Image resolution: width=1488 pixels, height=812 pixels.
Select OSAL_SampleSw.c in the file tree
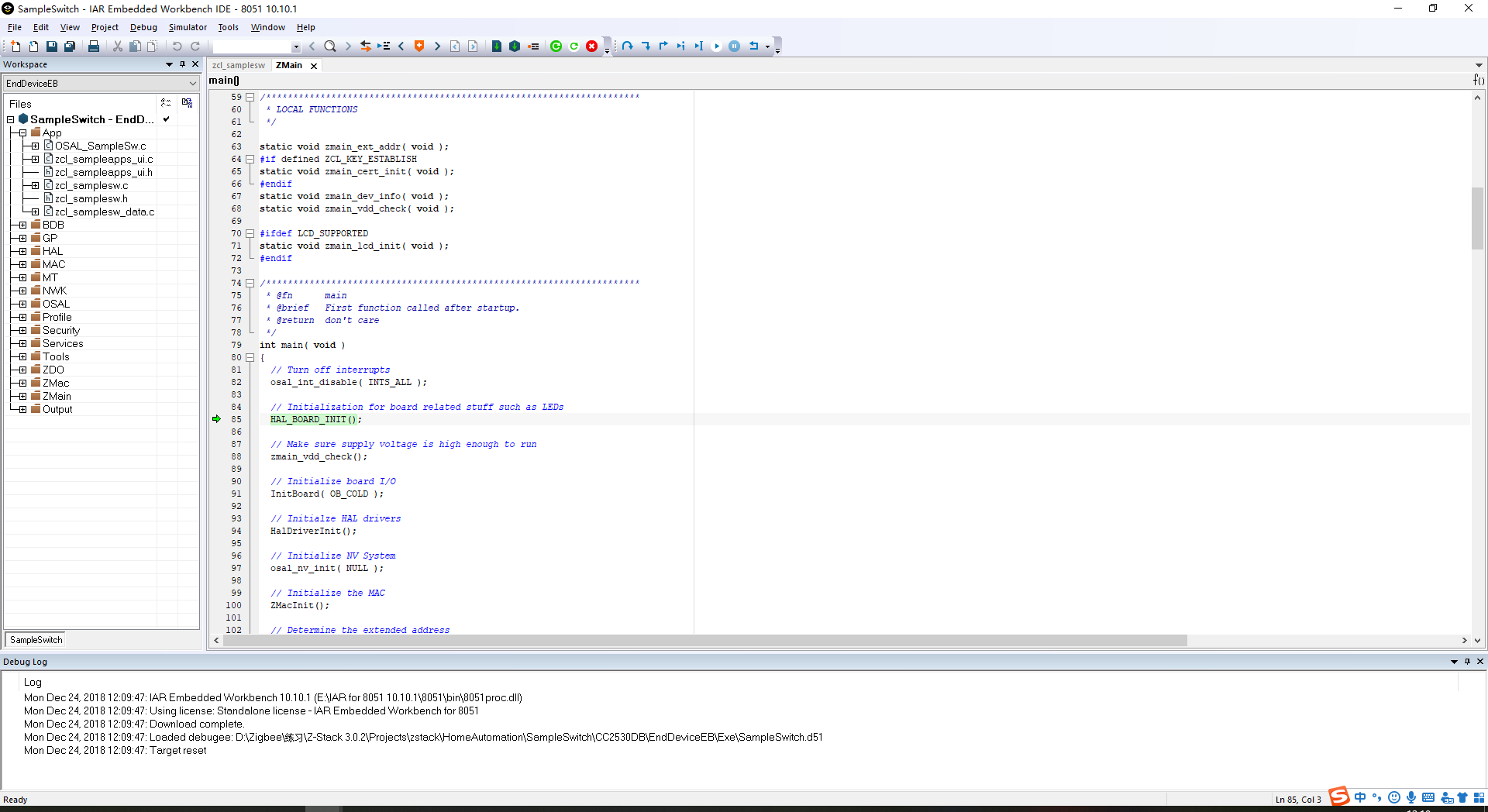click(x=100, y=146)
